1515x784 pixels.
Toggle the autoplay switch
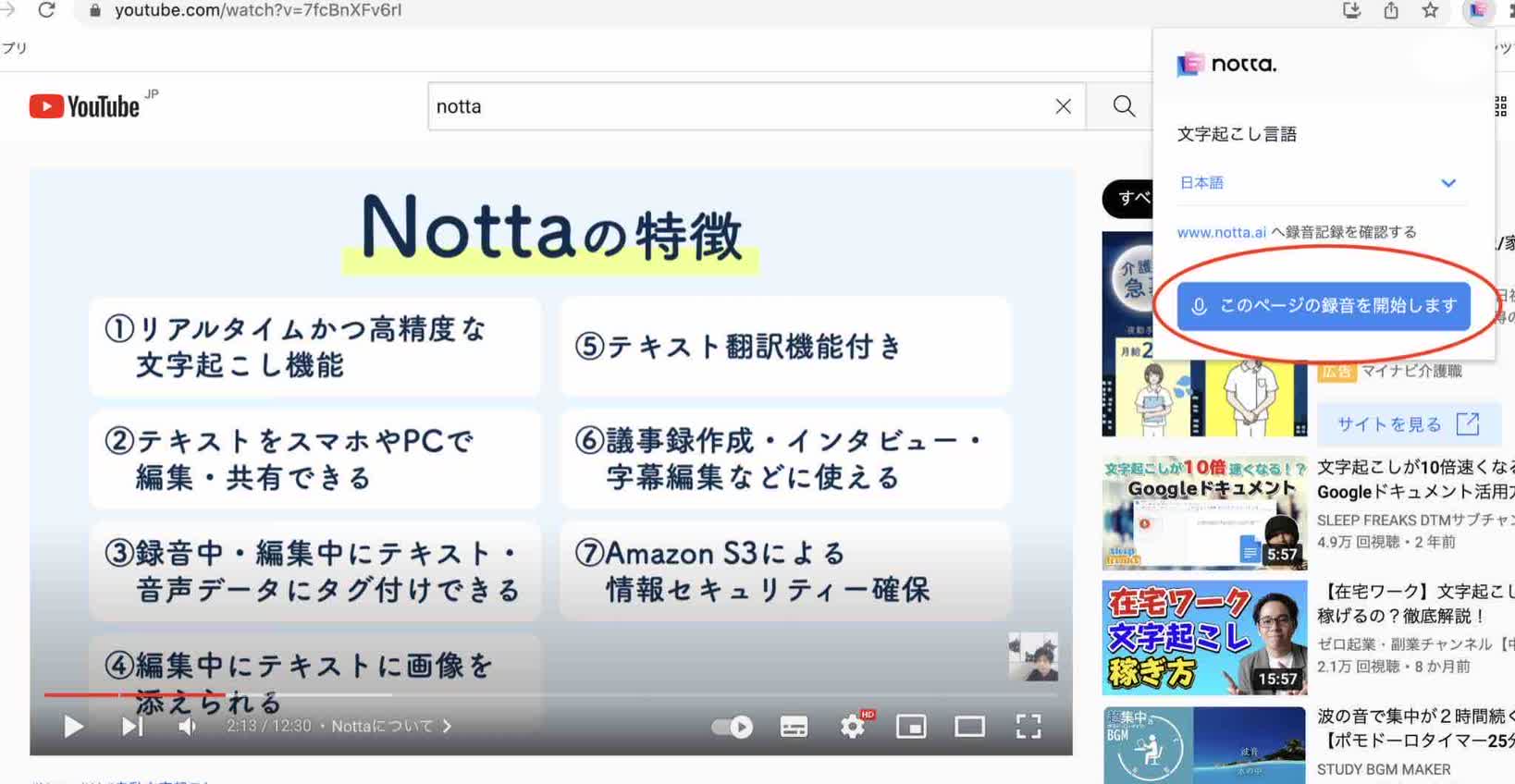732,727
